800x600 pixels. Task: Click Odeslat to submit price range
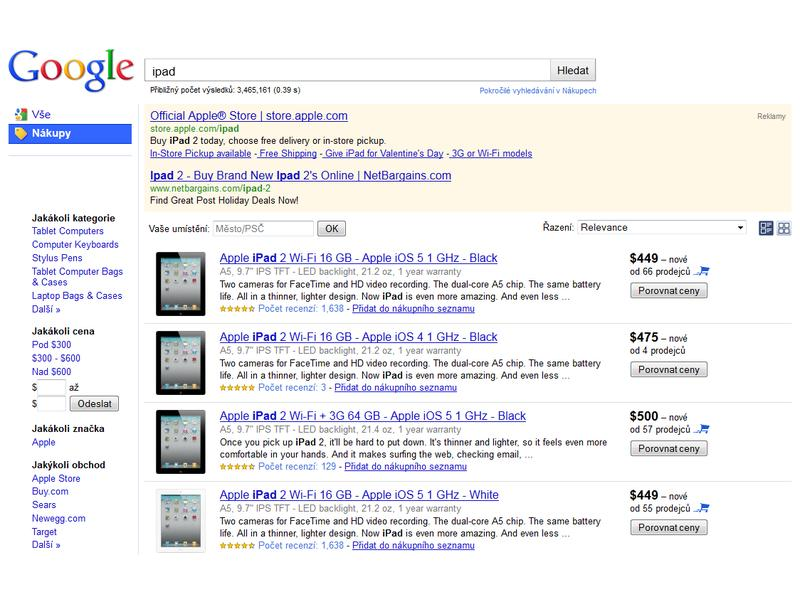(x=94, y=404)
